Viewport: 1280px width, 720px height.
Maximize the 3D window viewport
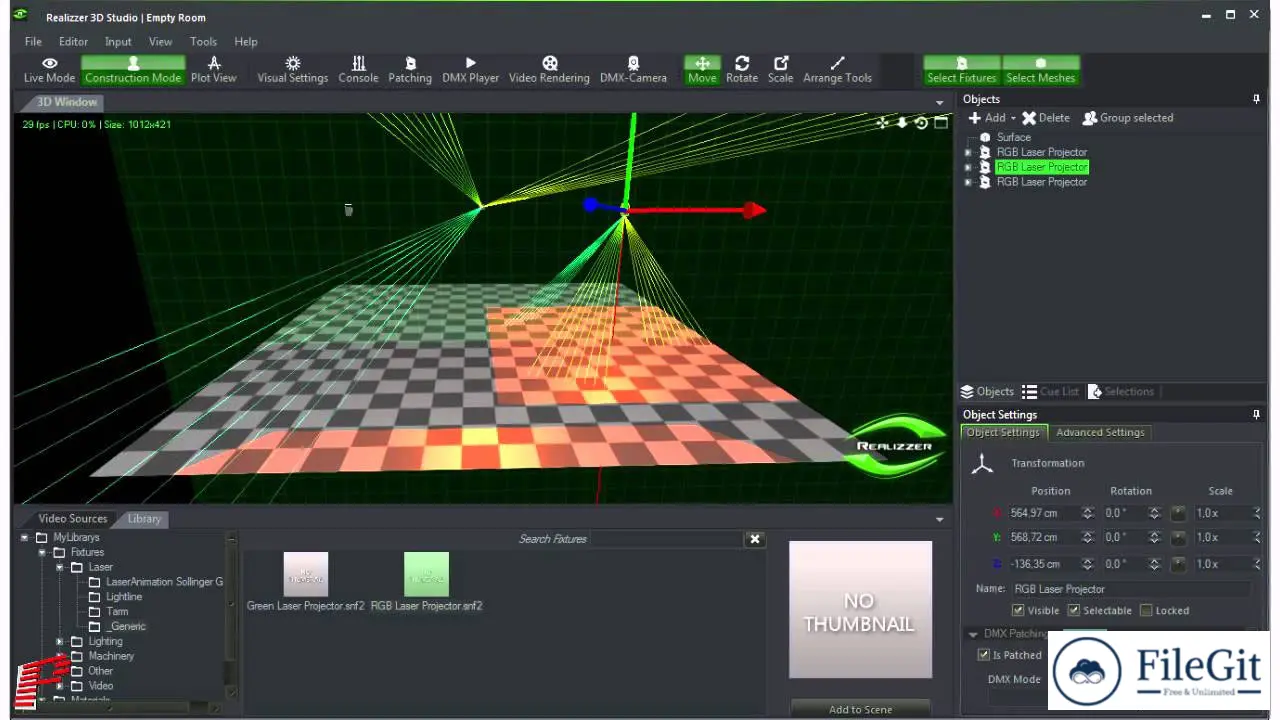[x=941, y=123]
